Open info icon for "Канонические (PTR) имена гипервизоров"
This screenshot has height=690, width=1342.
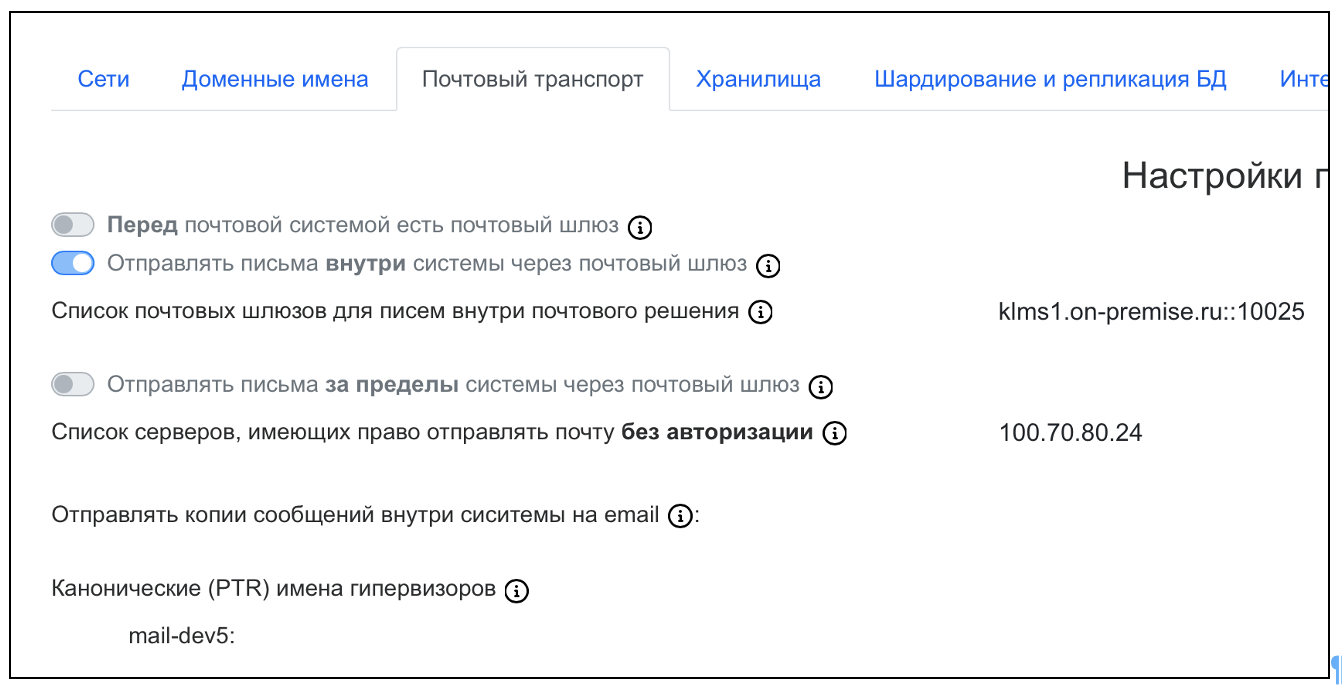(516, 591)
